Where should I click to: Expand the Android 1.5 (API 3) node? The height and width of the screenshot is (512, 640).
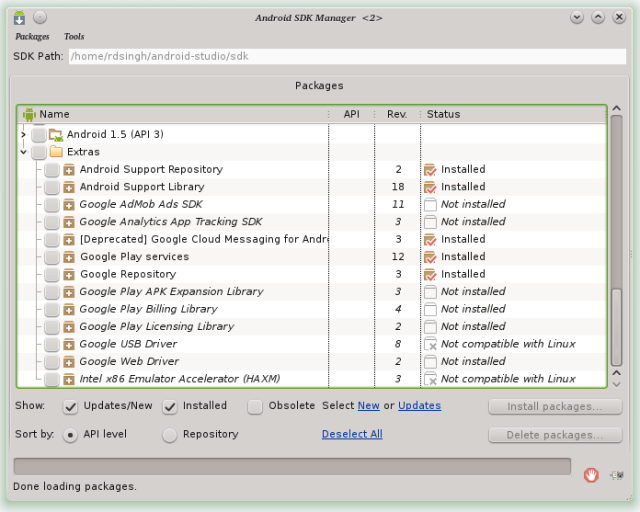tap(24, 134)
